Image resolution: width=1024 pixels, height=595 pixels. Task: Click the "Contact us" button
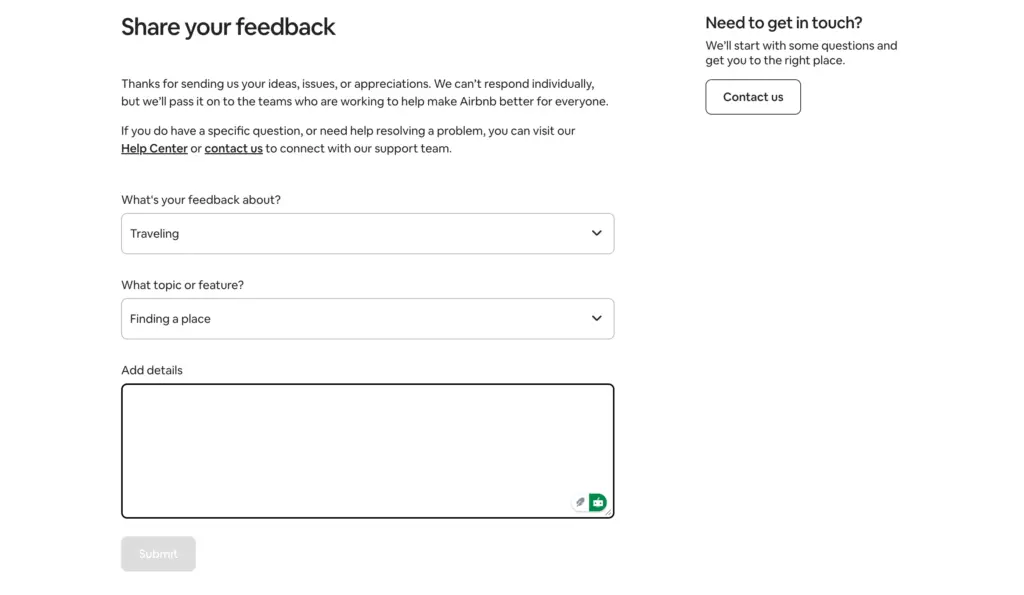[752, 97]
